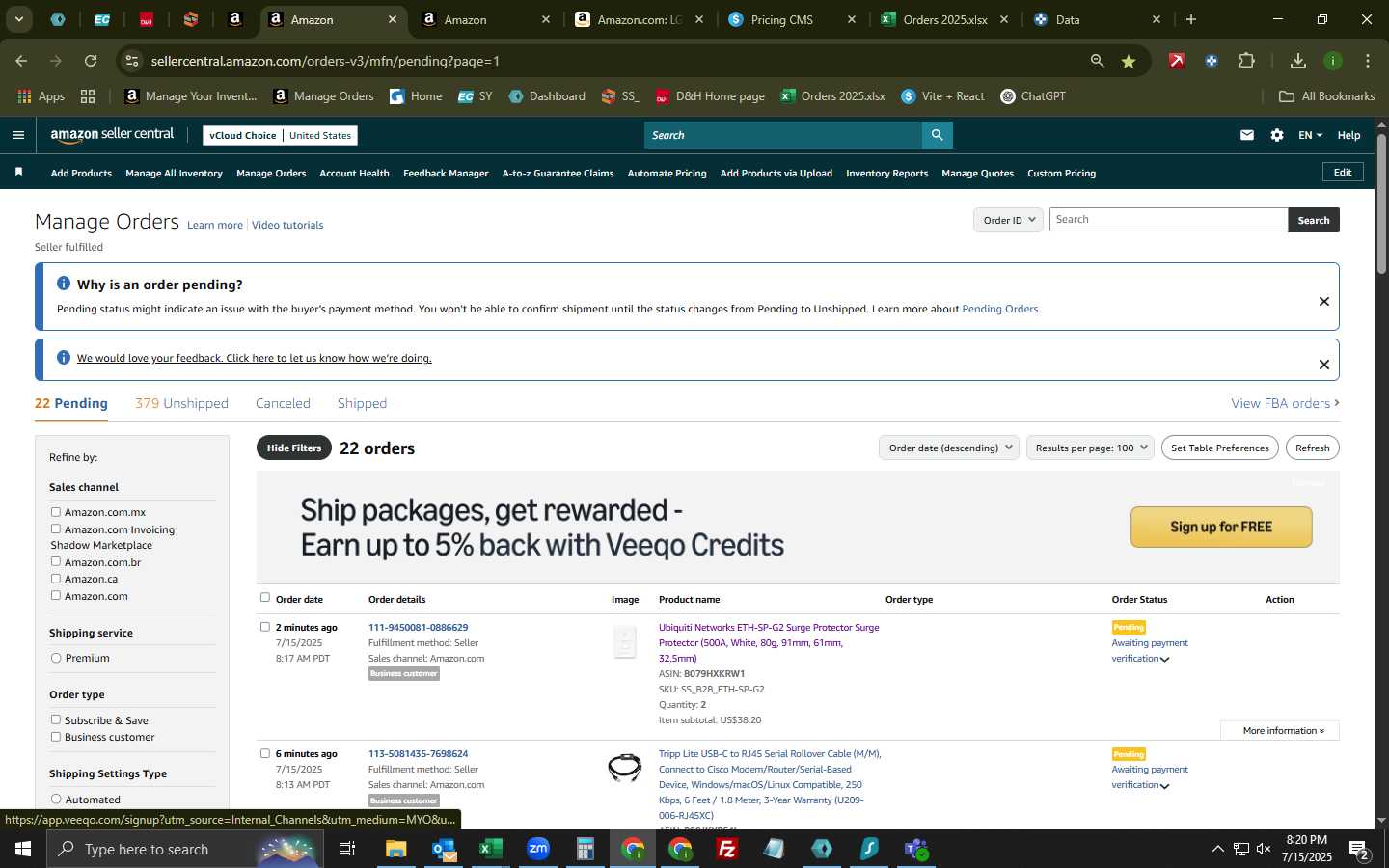Image resolution: width=1389 pixels, height=868 pixels.
Task: Go back with browser back arrow
Action: 21,61
